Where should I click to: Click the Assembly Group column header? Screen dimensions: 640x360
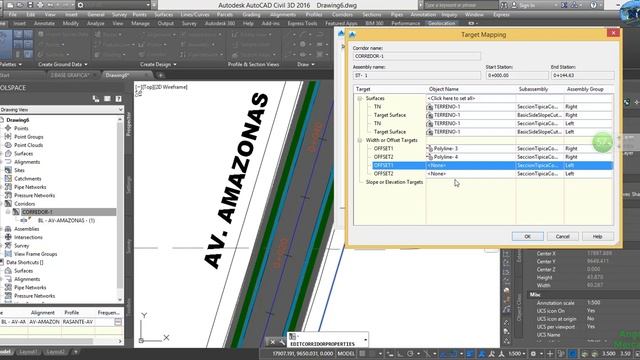click(585, 89)
